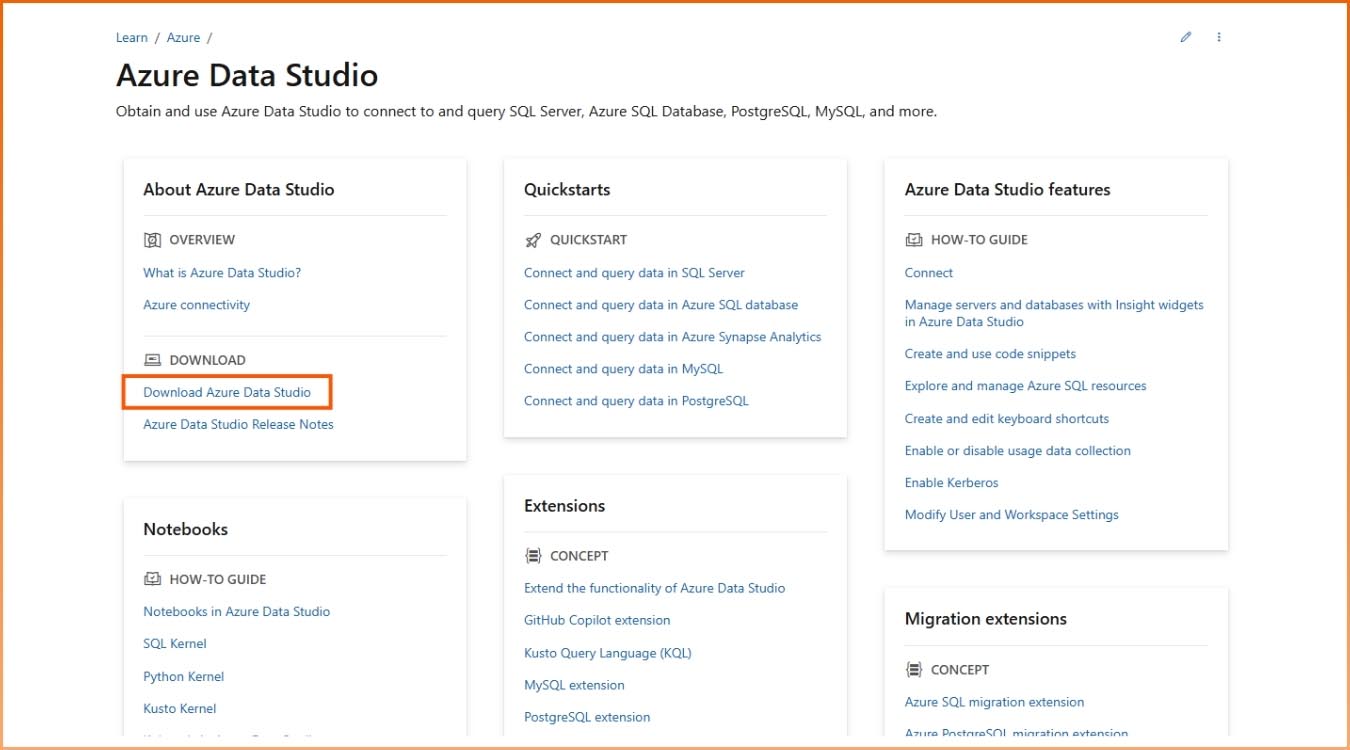Click the Azure Data Studio features heading
Image resolution: width=1350 pixels, height=750 pixels.
[x=1008, y=189]
